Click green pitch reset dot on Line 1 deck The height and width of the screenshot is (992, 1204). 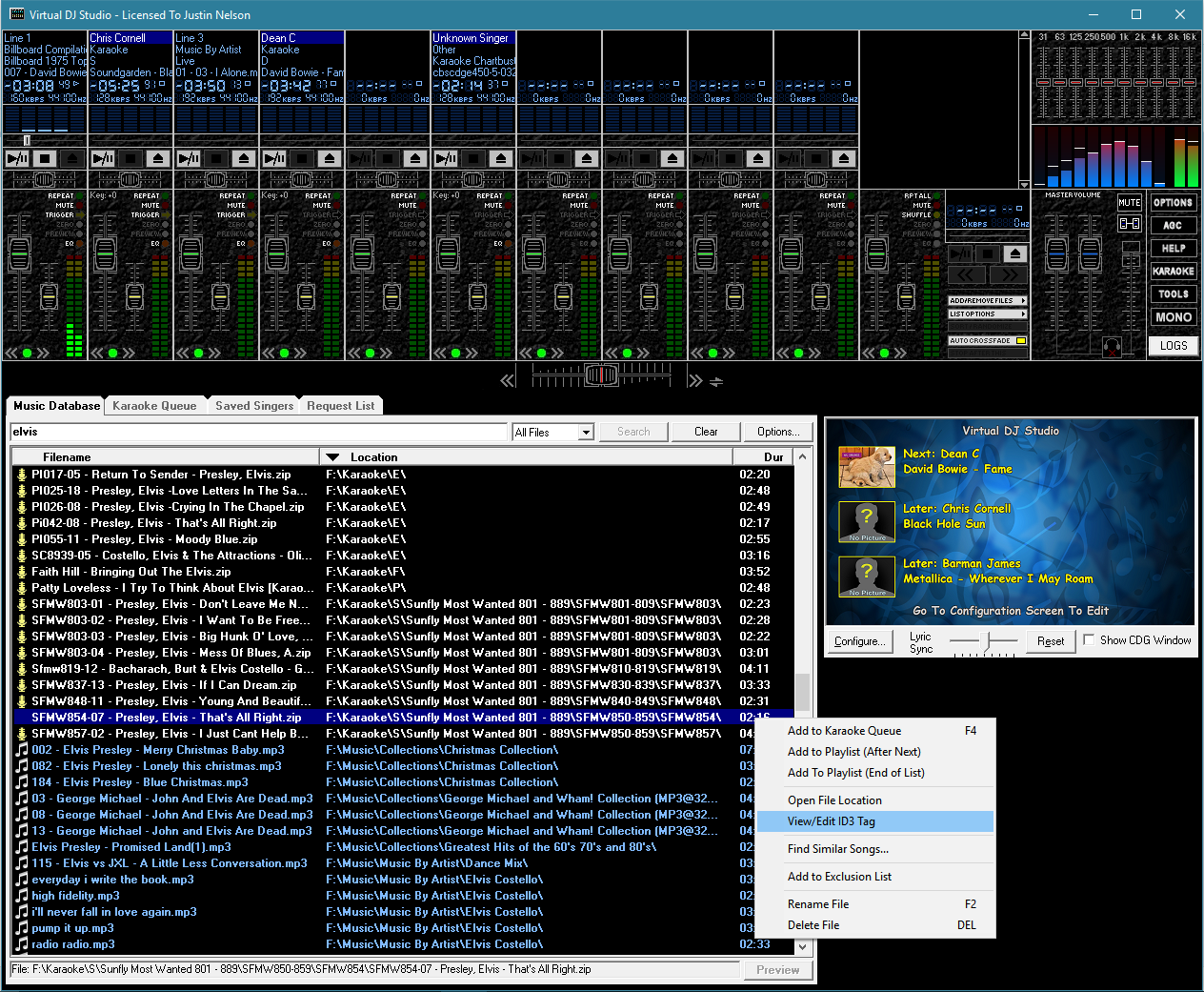click(x=28, y=353)
